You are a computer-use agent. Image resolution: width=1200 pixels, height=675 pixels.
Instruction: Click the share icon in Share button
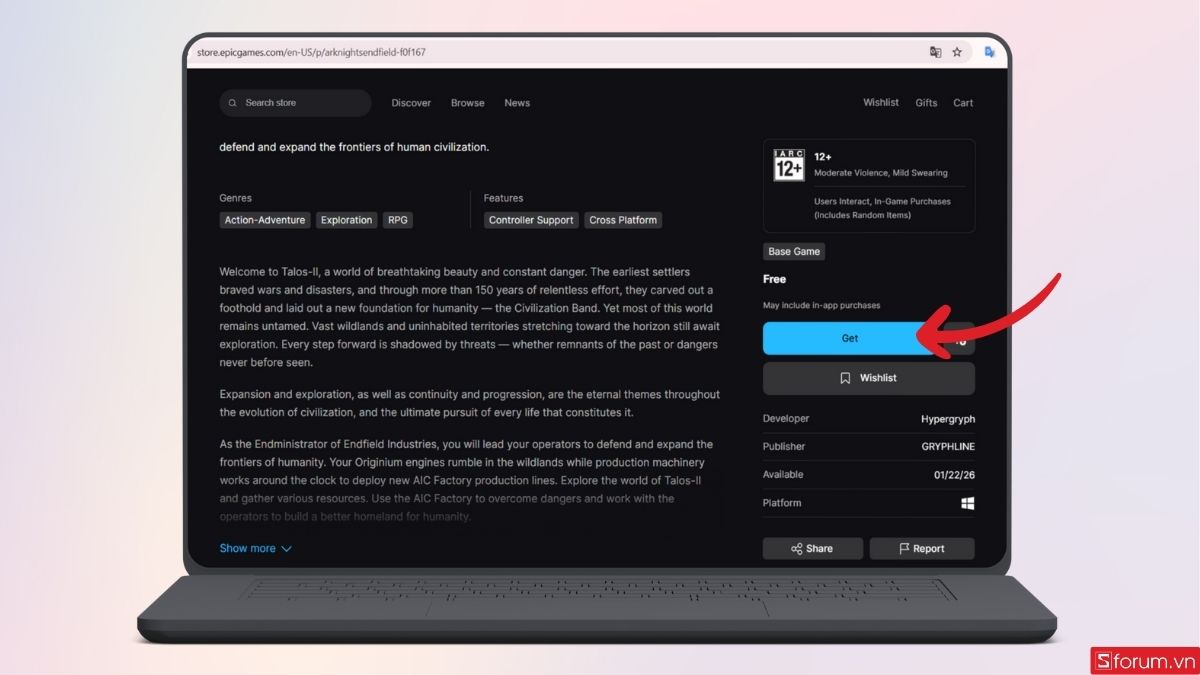point(796,549)
